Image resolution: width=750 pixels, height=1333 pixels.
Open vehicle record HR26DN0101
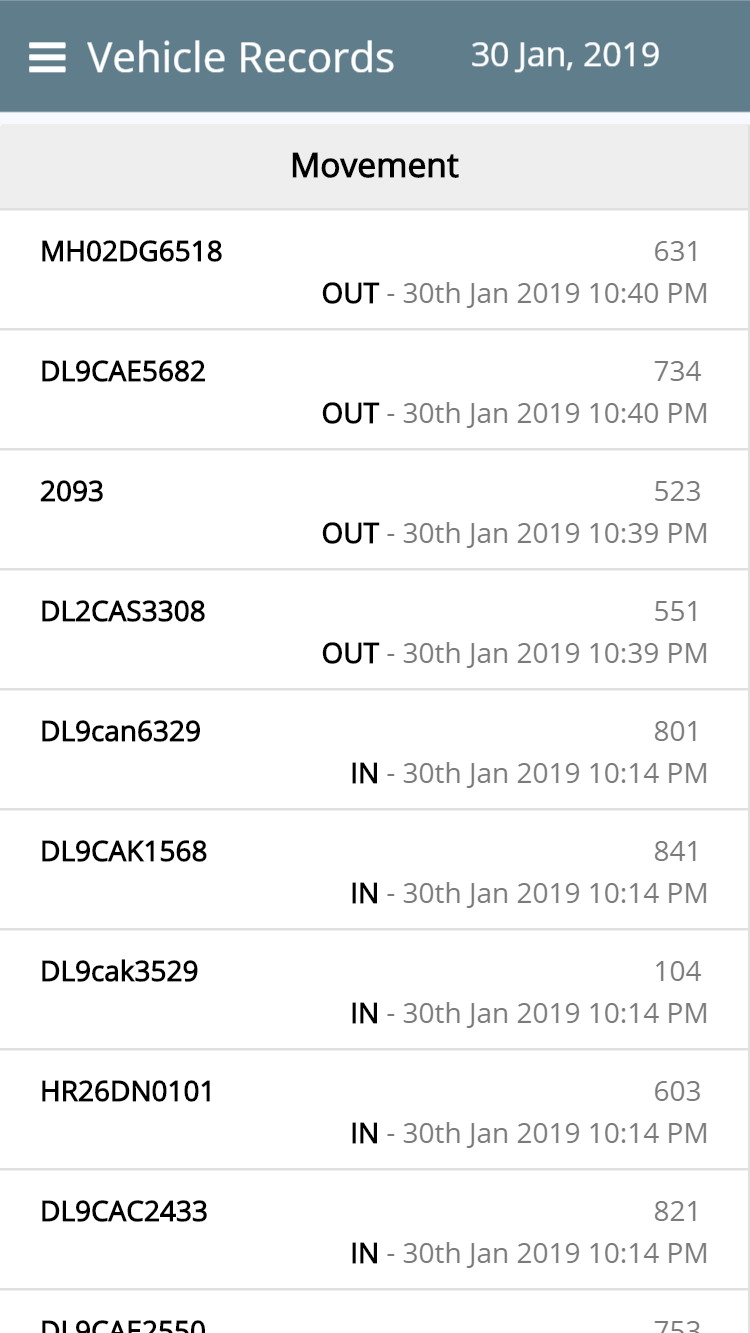click(x=127, y=1091)
